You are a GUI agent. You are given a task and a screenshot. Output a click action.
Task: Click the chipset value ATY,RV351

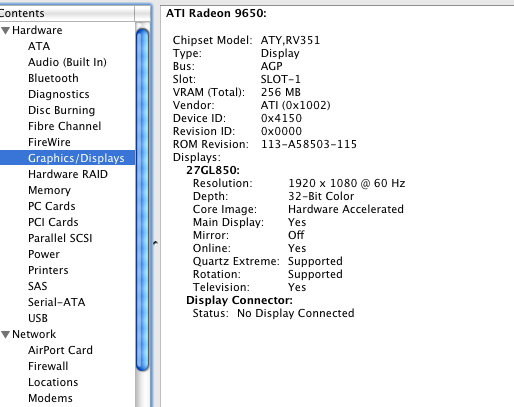point(290,40)
